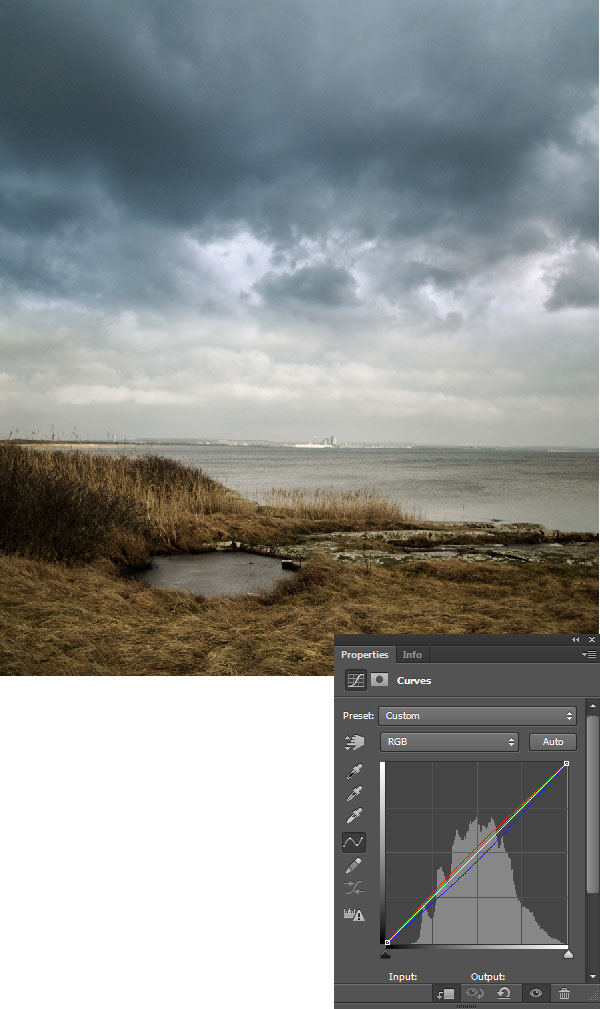This screenshot has width=600, height=1009.
Task: Click the Curves adjustment icon
Action: click(x=355, y=680)
